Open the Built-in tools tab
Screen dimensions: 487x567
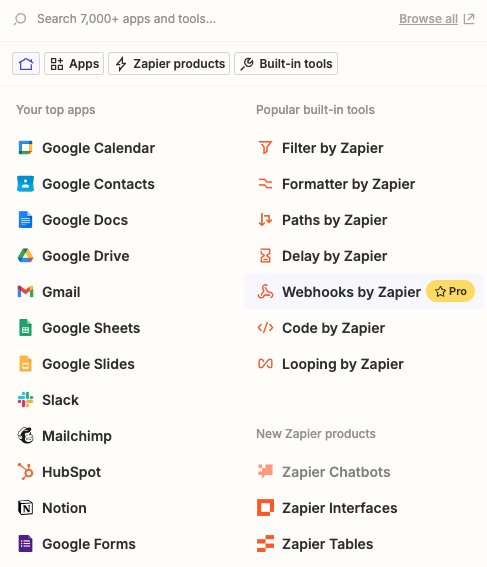pos(286,64)
